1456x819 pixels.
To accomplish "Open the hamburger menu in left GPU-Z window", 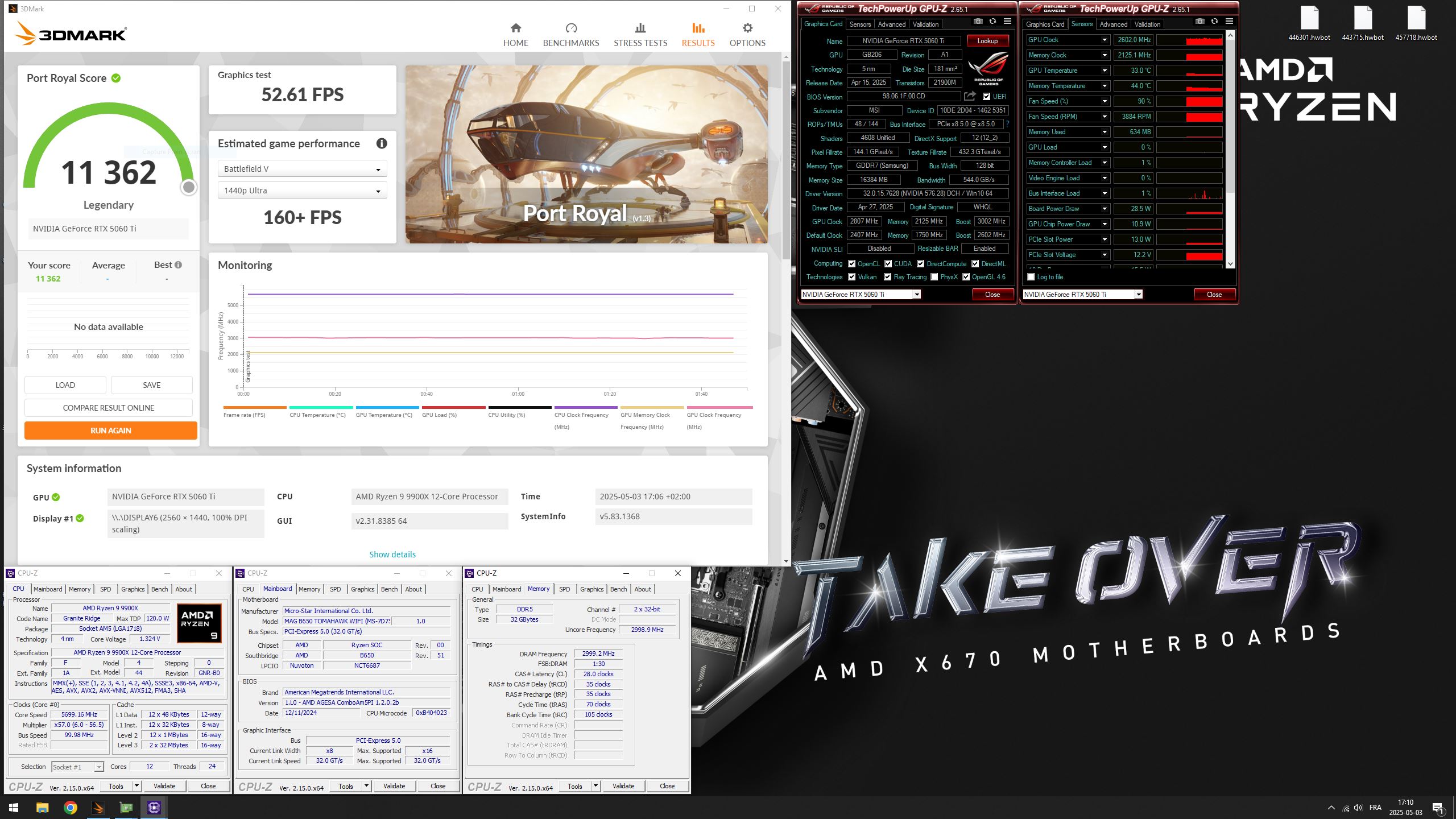I will (x=1007, y=22).
